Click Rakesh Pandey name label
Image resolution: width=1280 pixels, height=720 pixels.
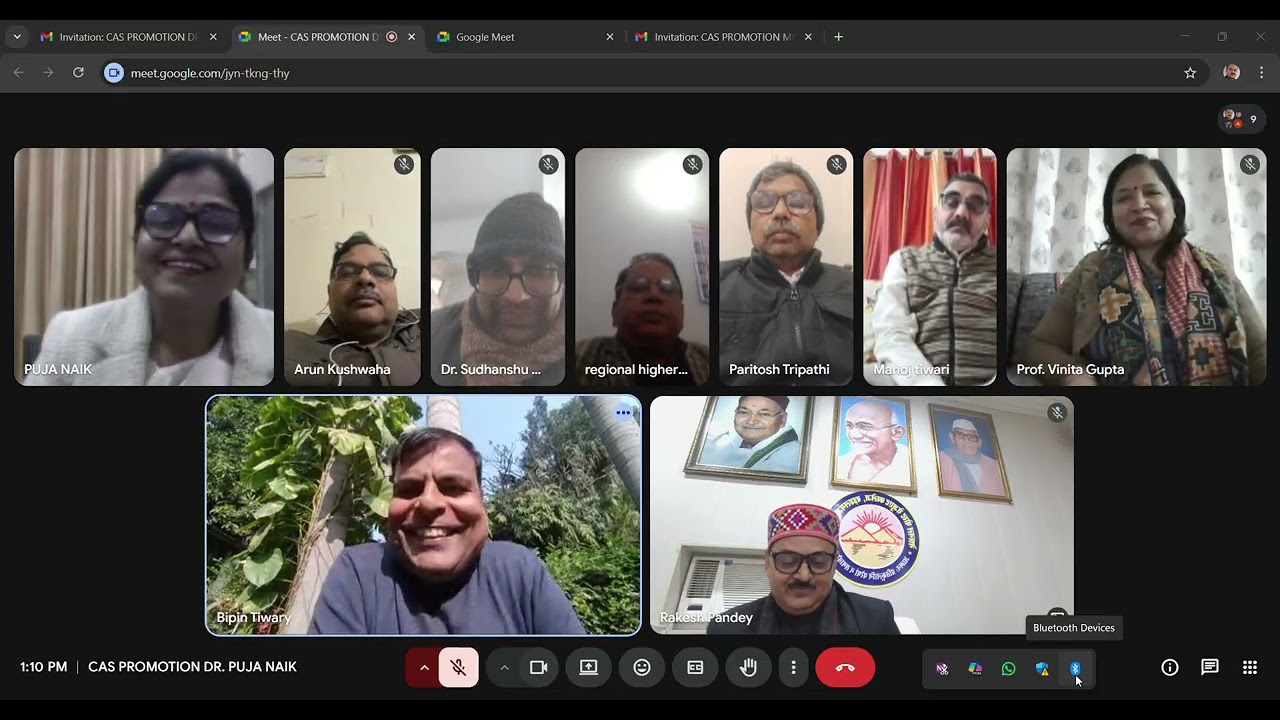[706, 618]
